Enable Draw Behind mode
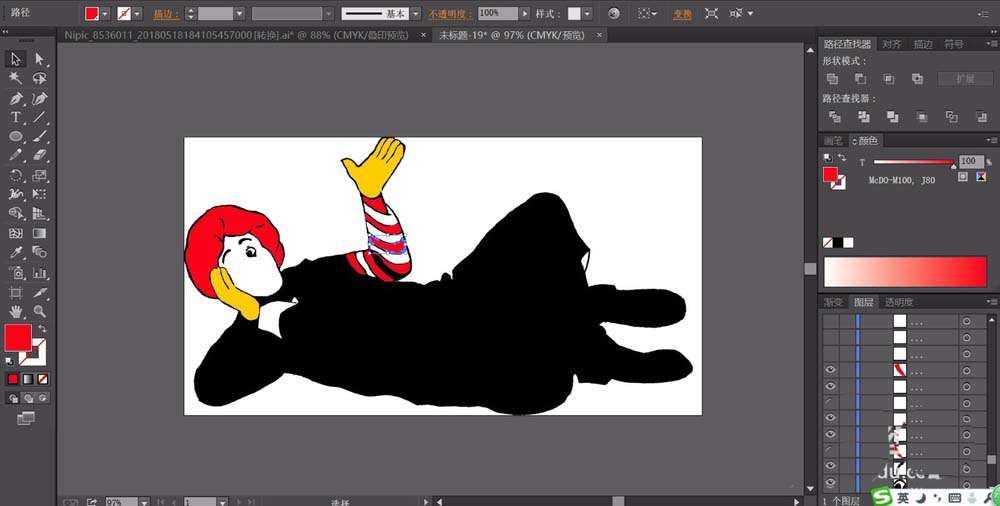This screenshot has height=506, width=1000. pos(29,398)
